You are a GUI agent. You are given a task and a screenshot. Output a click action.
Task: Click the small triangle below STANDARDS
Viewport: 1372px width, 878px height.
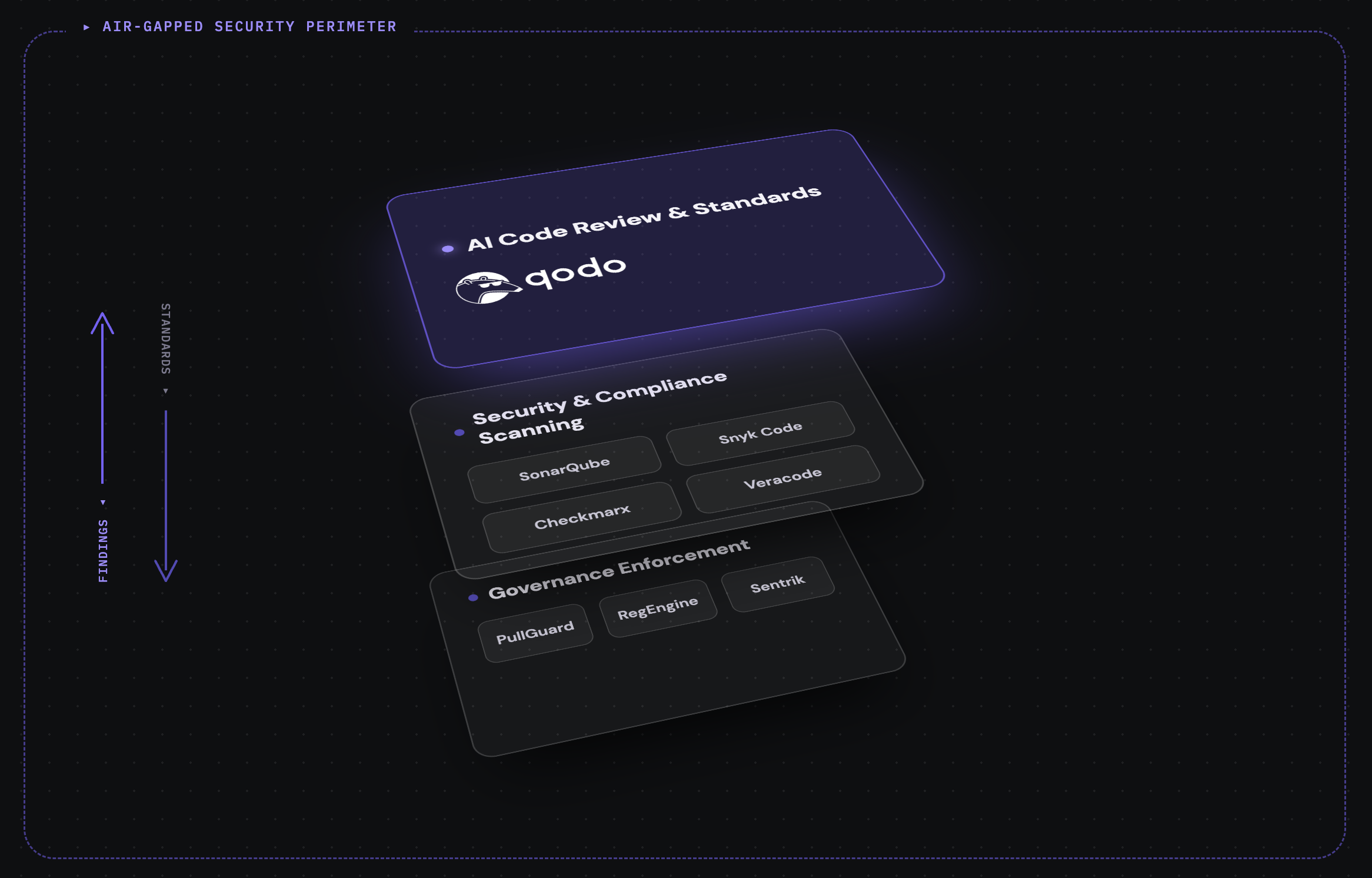click(x=166, y=391)
